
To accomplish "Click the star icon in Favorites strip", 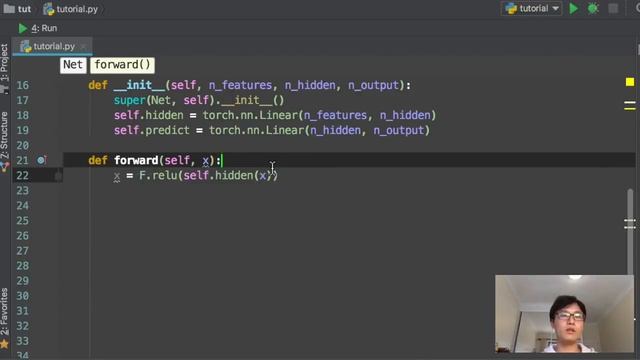I will 4,344.
